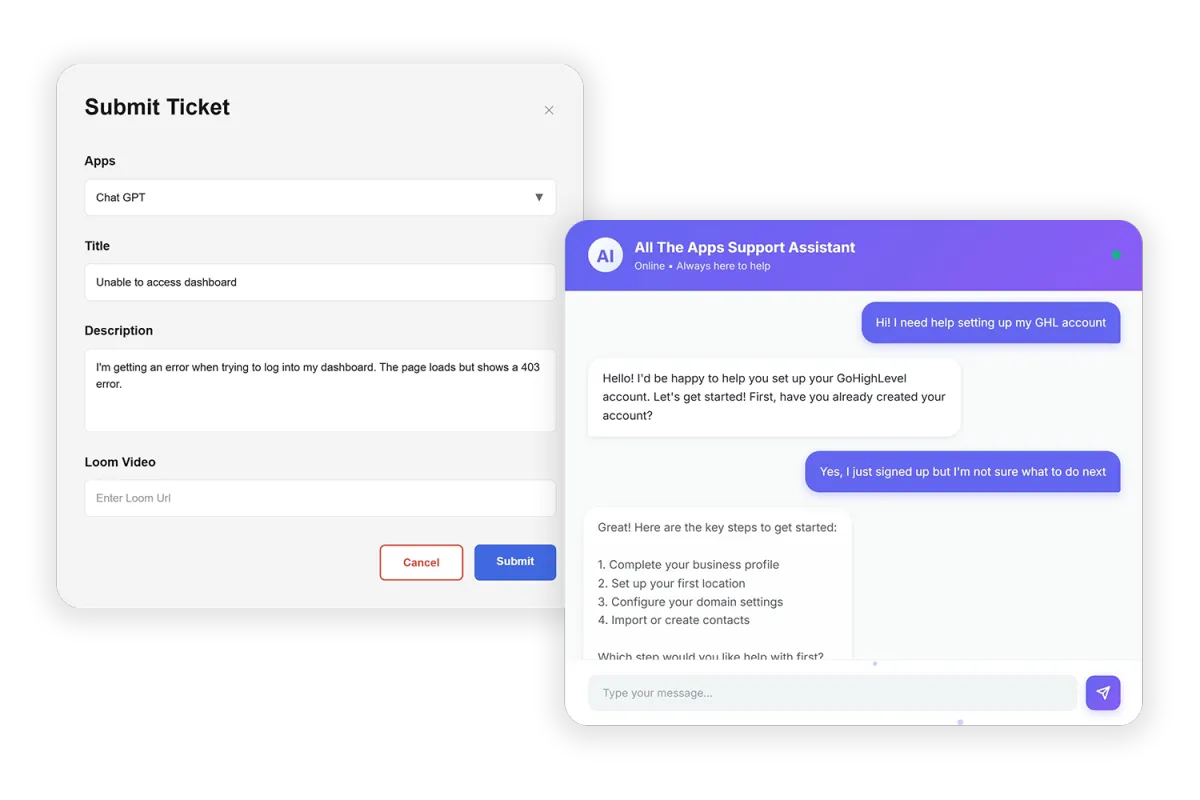The width and height of the screenshot is (1200, 800).
Task: Cancel the ticket submission
Action: point(421,562)
